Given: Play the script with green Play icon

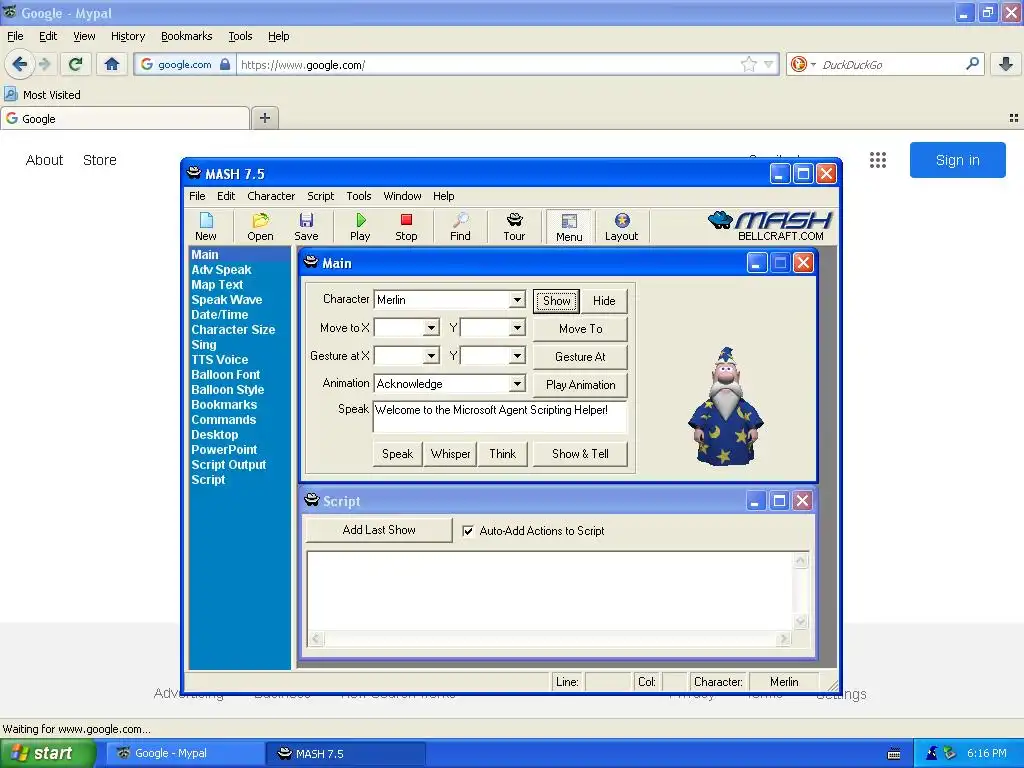Looking at the screenshot, I should point(360,227).
